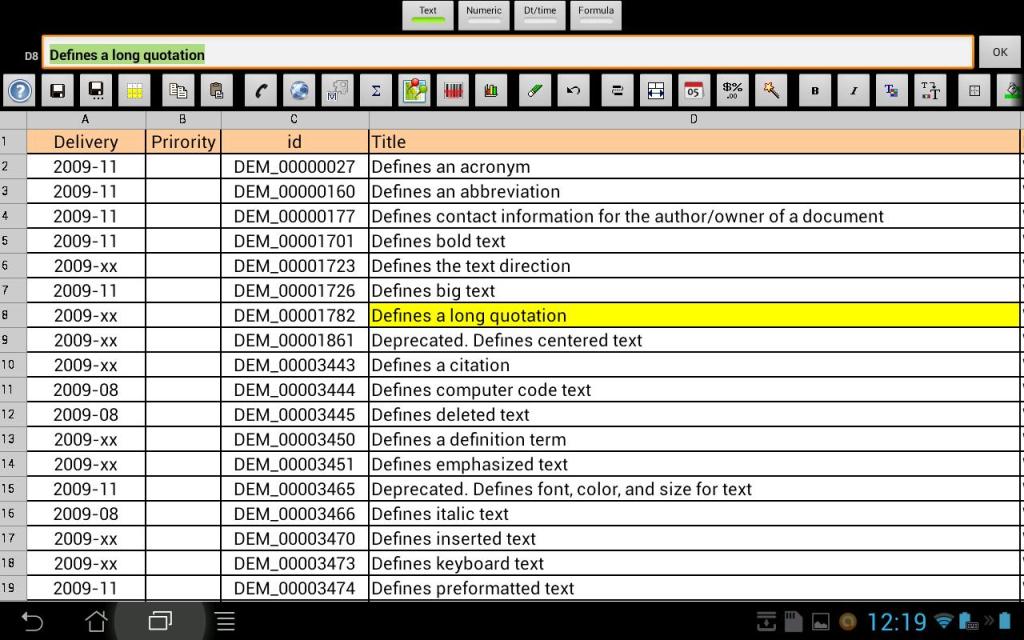Click the magic wand icon
1024x640 pixels.
[x=771, y=91]
